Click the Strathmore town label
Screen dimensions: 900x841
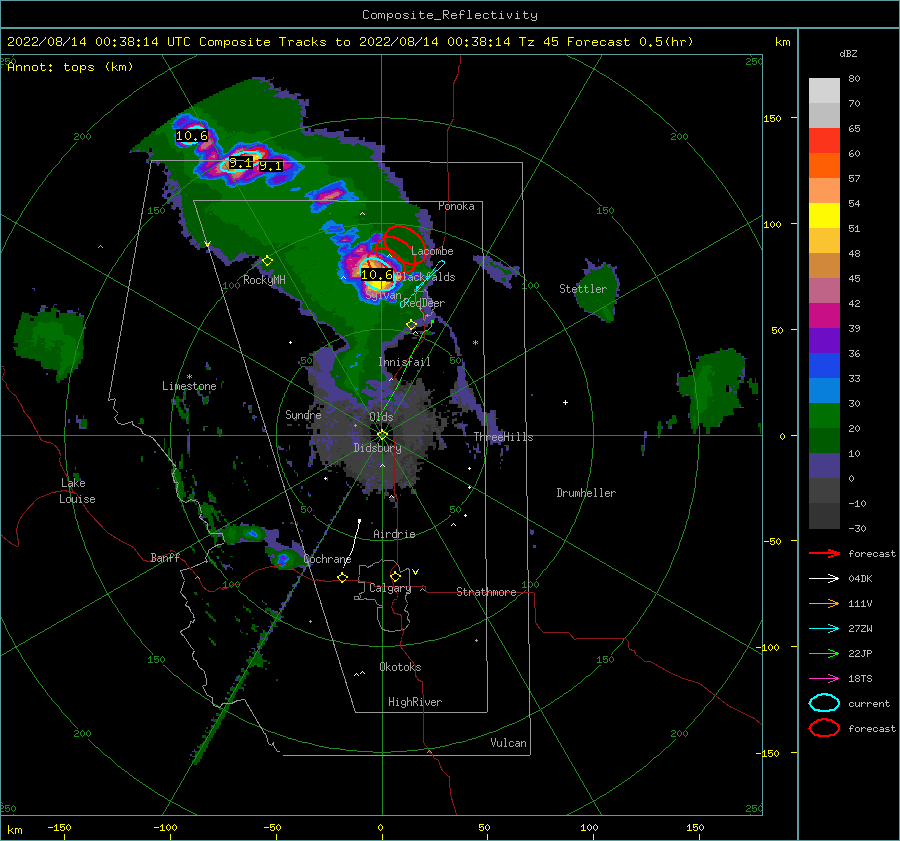(486, 592)
